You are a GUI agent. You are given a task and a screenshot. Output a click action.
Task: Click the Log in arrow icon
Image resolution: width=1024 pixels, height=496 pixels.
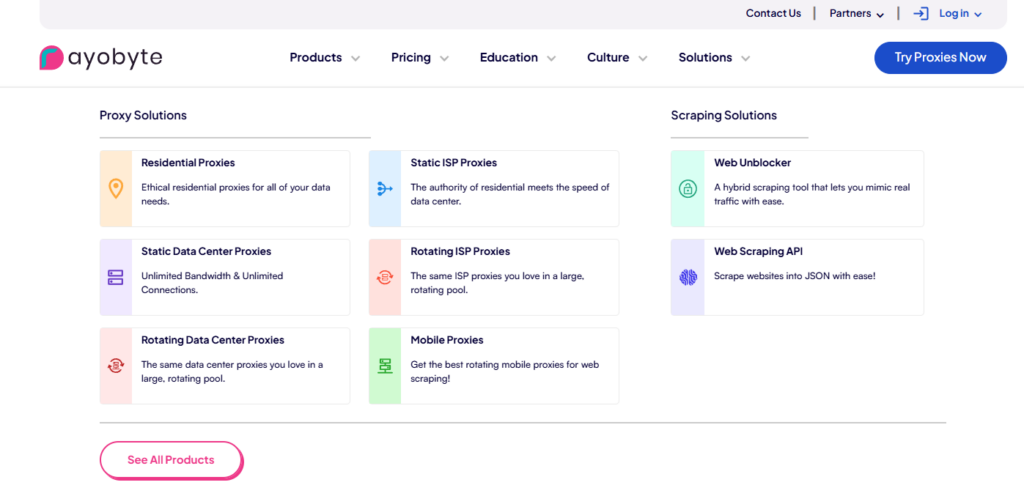[921, 13]
